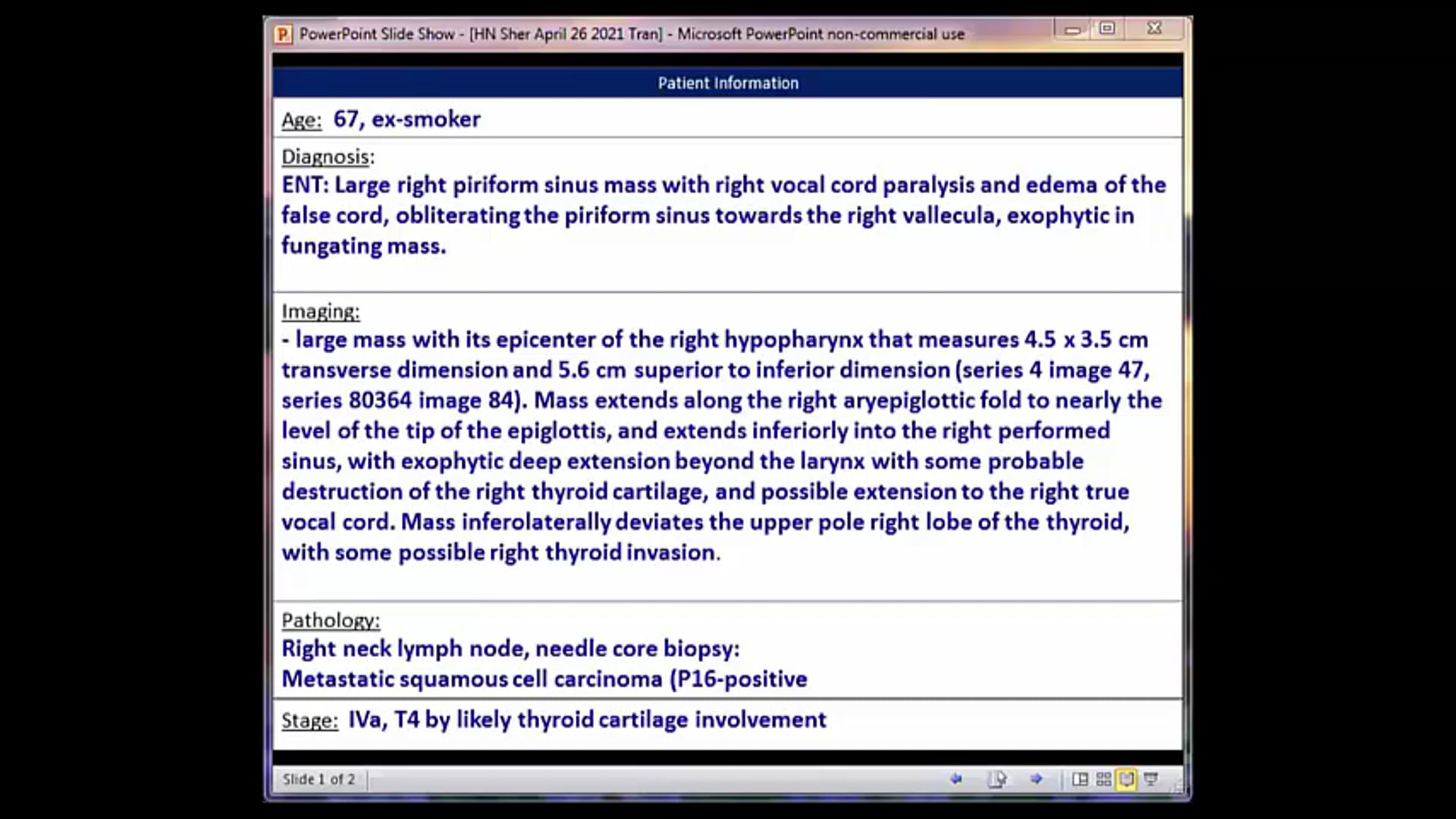Click the window title bar text
Screen dimensions: 1456x819
point(631,34)
